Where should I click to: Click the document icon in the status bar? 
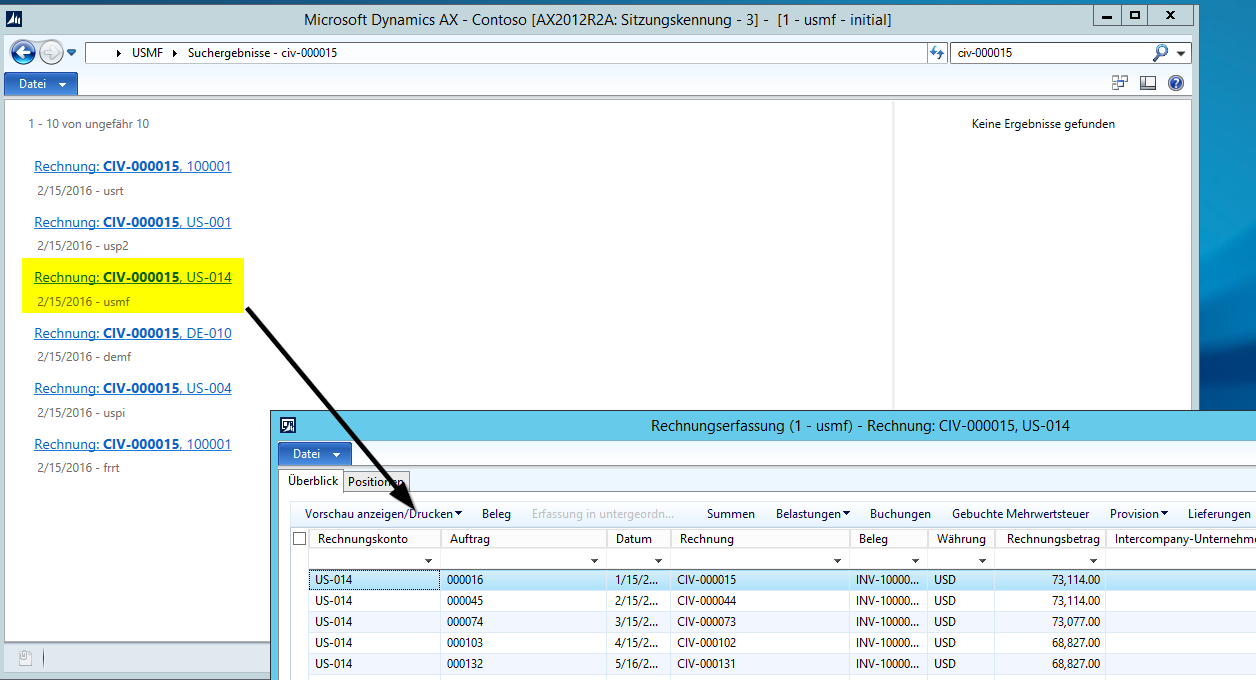(x=27, y=657)
